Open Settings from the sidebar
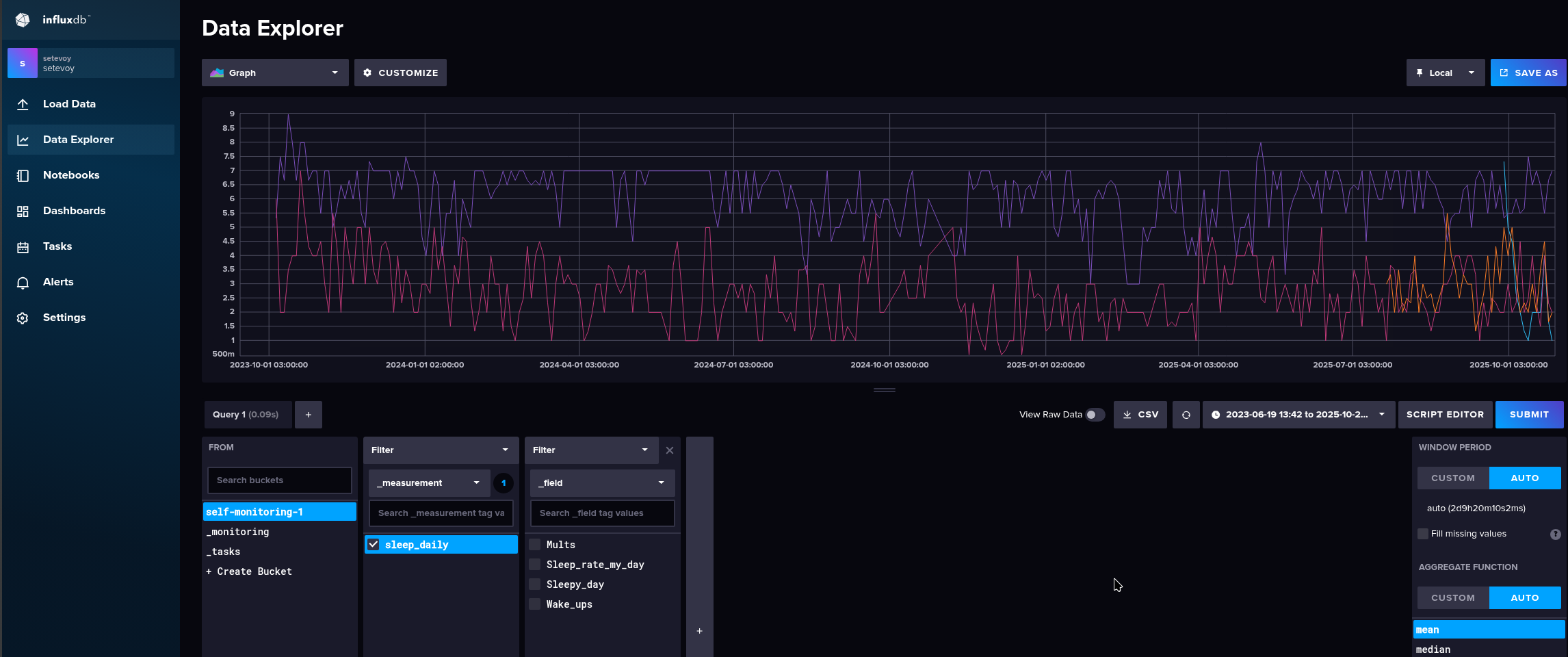Image resolution: width=1568 pixels, height=657 pixels. [64, 317]
